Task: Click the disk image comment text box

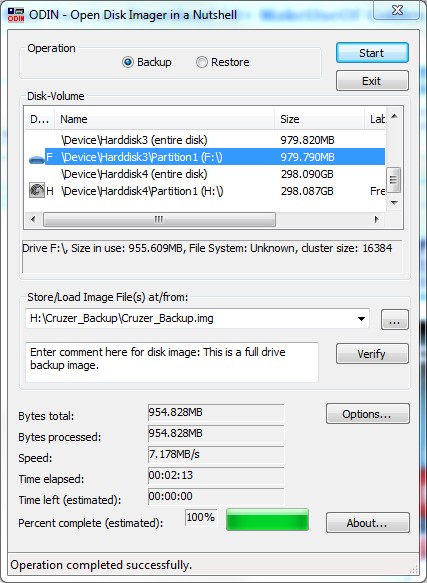Action: click(172, 362)
